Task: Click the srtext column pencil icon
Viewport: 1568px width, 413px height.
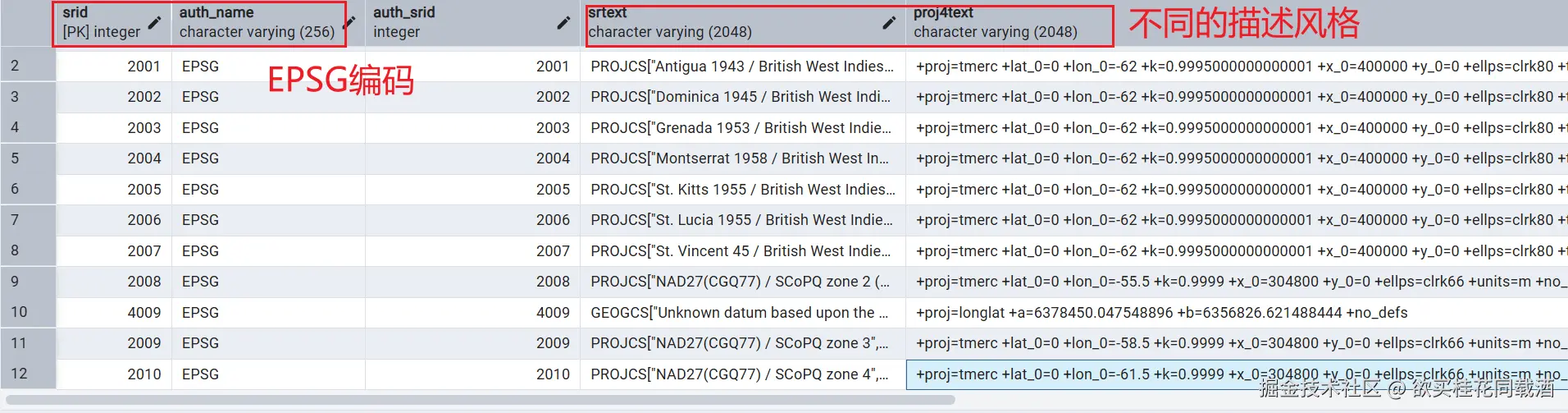Action: tap(889, 22)
